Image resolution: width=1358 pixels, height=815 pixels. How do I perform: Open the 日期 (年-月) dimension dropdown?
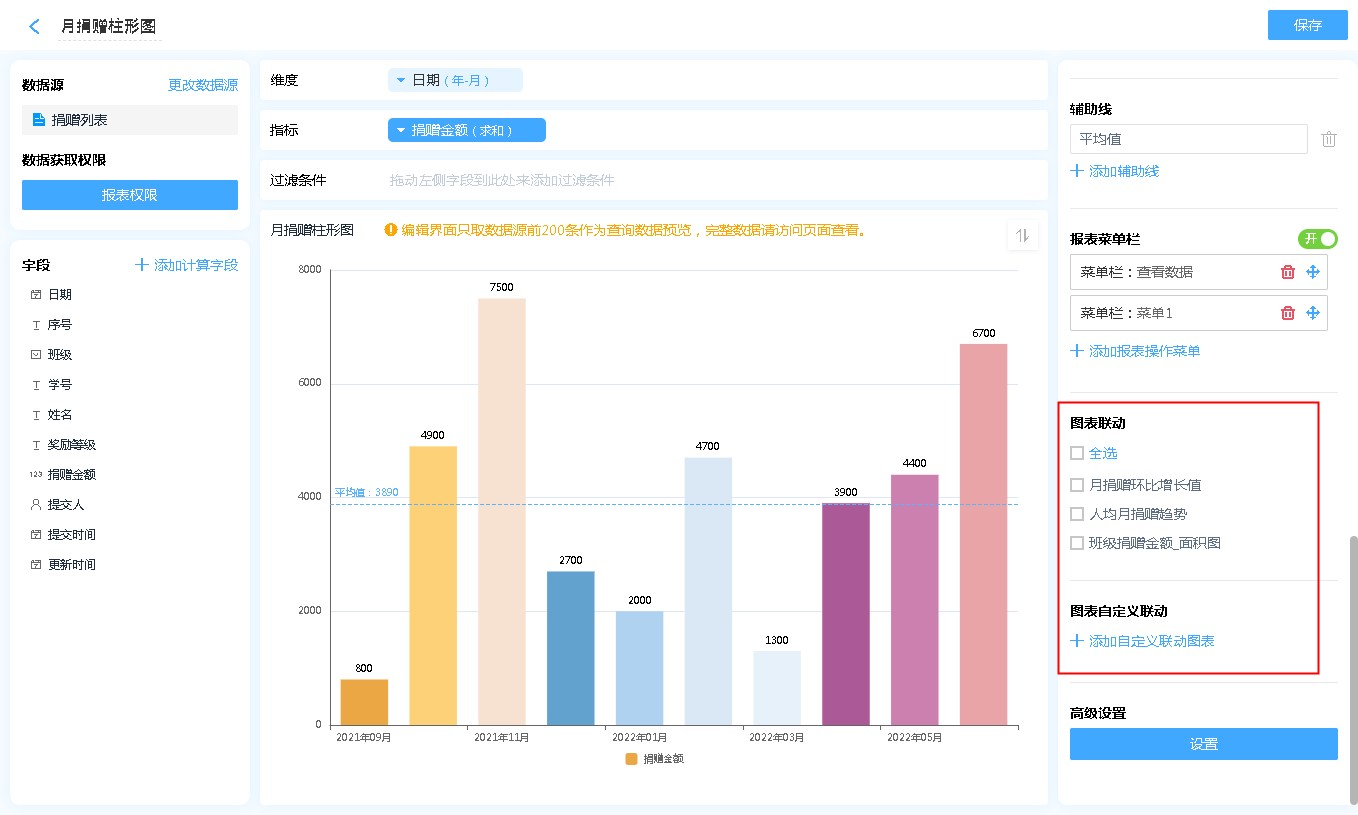coord(455,80)
